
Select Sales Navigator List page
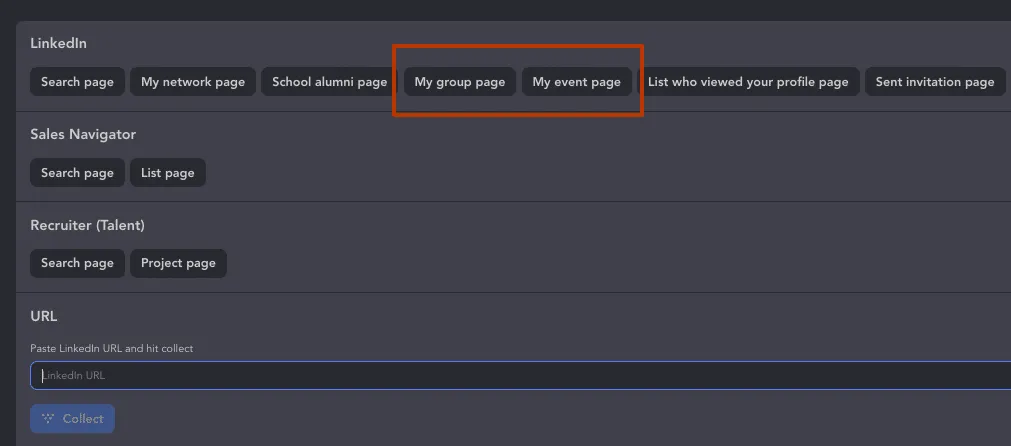coord(168,173)
